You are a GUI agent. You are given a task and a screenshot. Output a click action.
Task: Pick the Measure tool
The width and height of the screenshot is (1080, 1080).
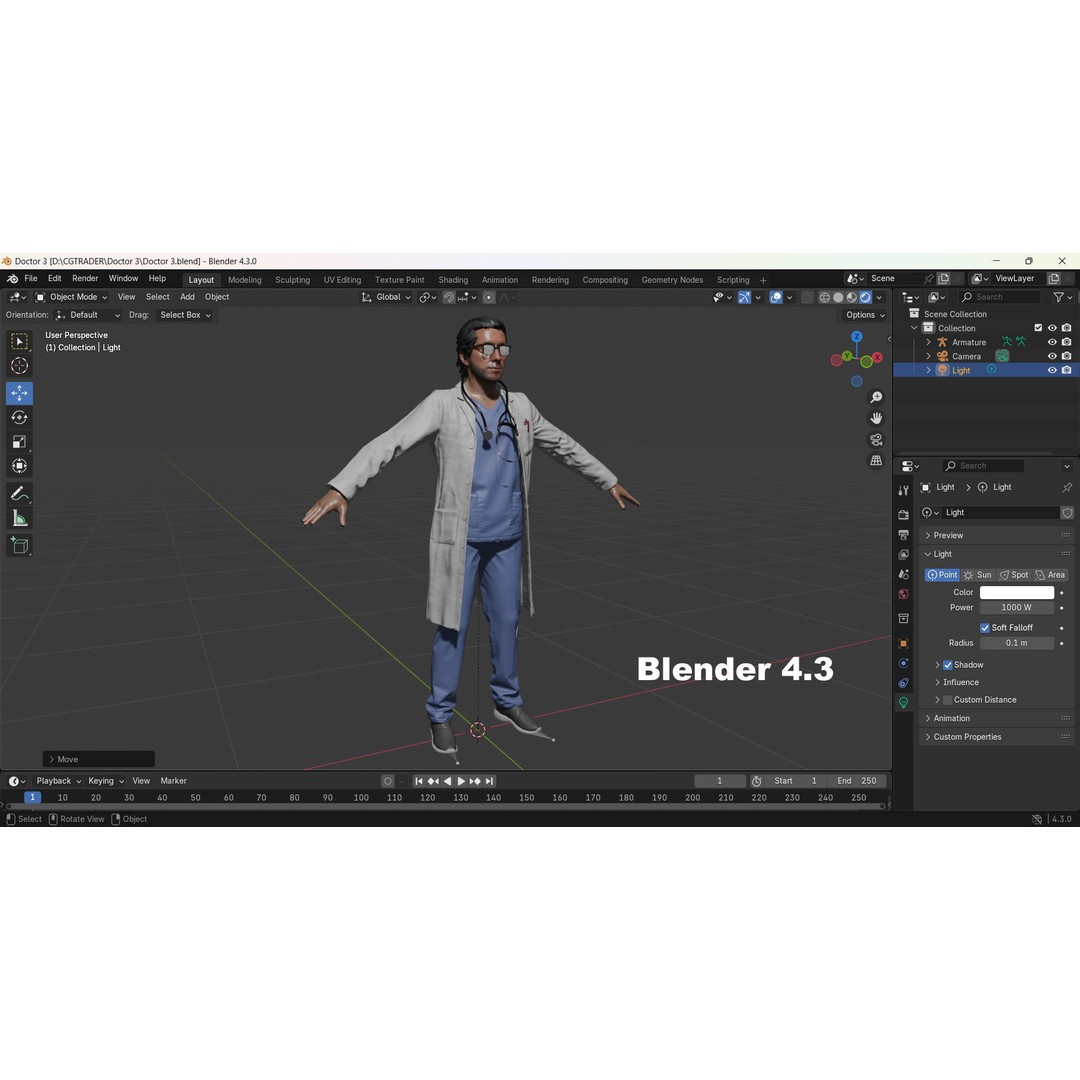19,518
